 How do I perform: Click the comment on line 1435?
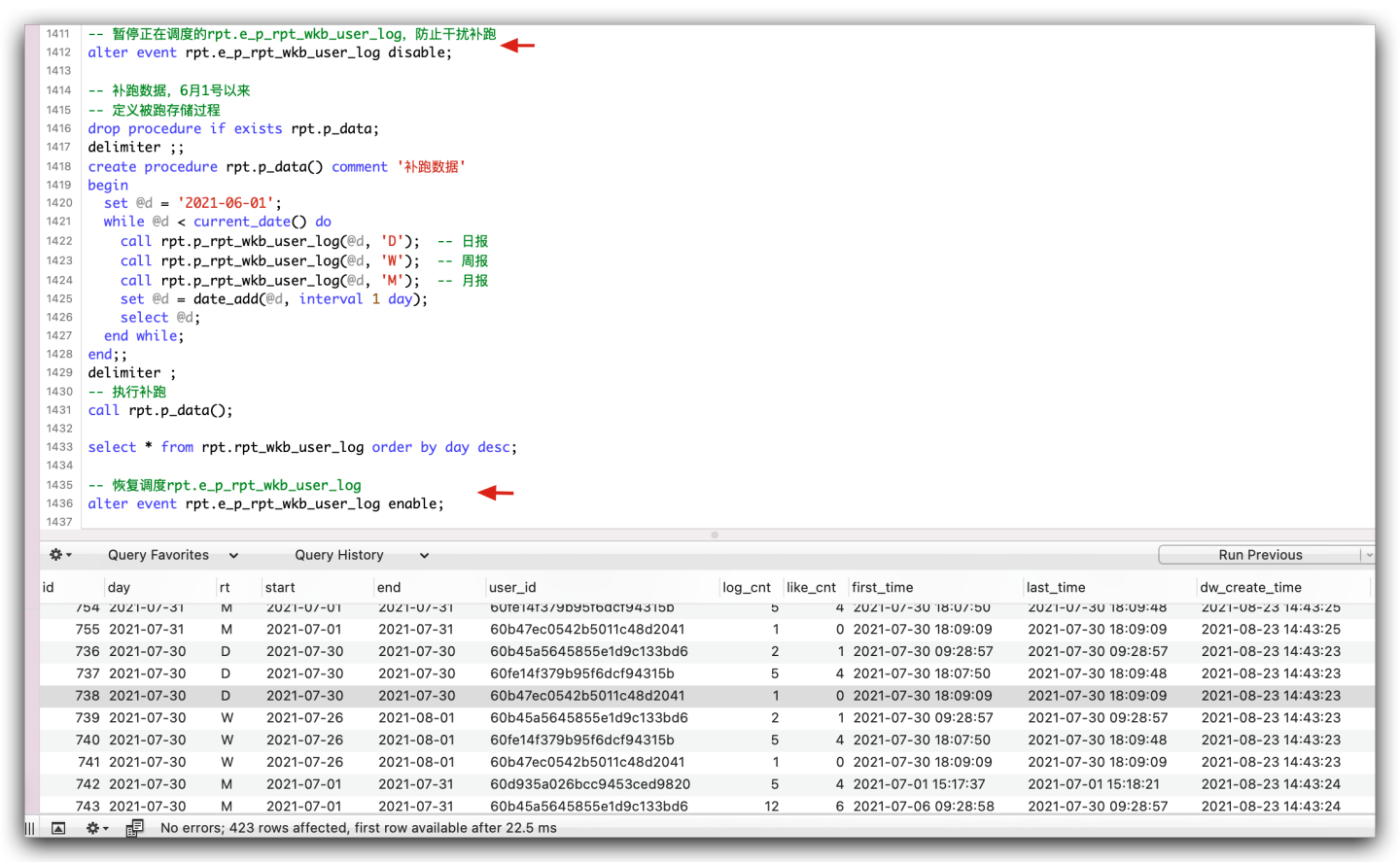pos(225,485)
